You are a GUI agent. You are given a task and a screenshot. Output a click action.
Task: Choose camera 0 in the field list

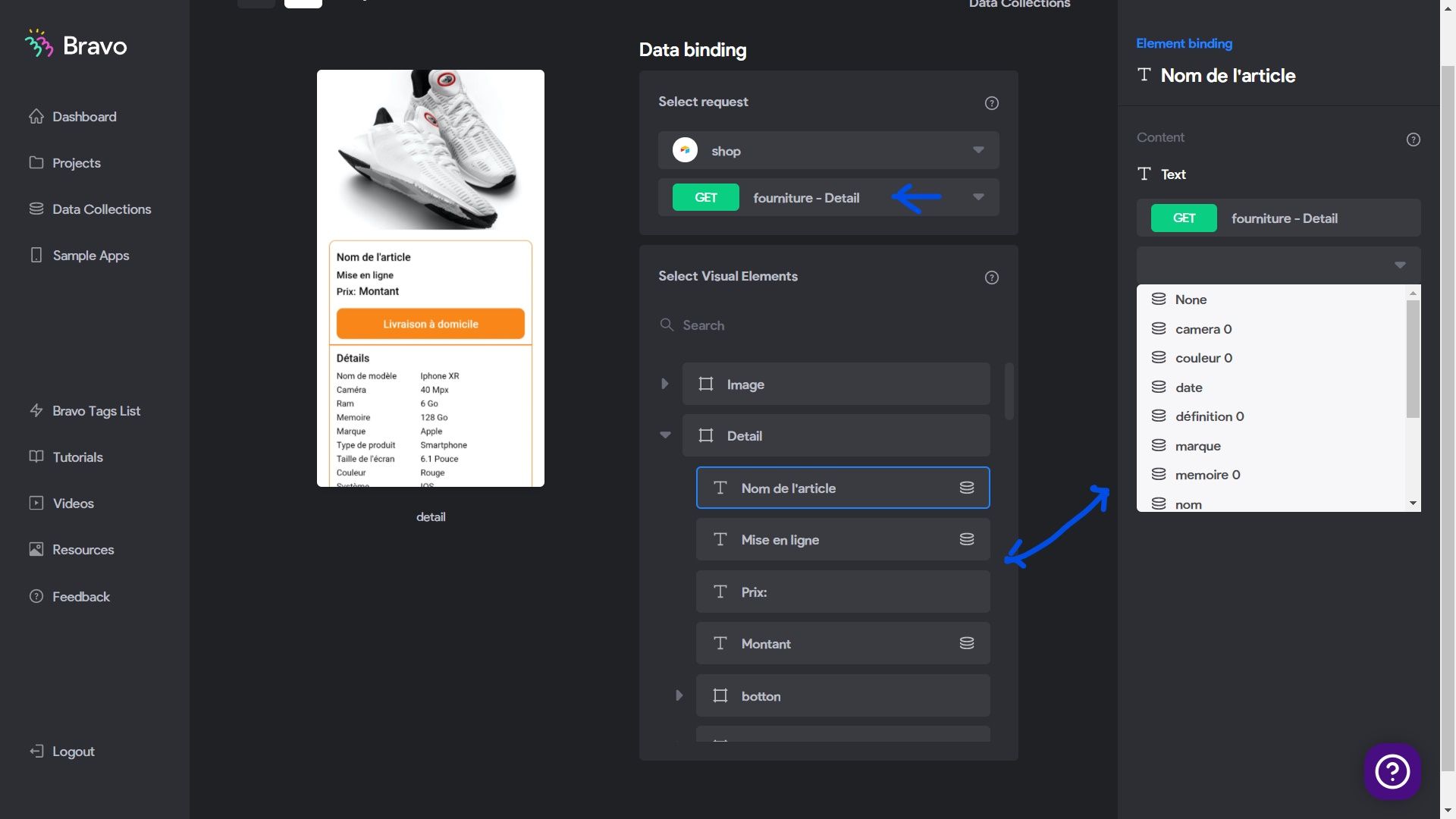point(1271,329)
